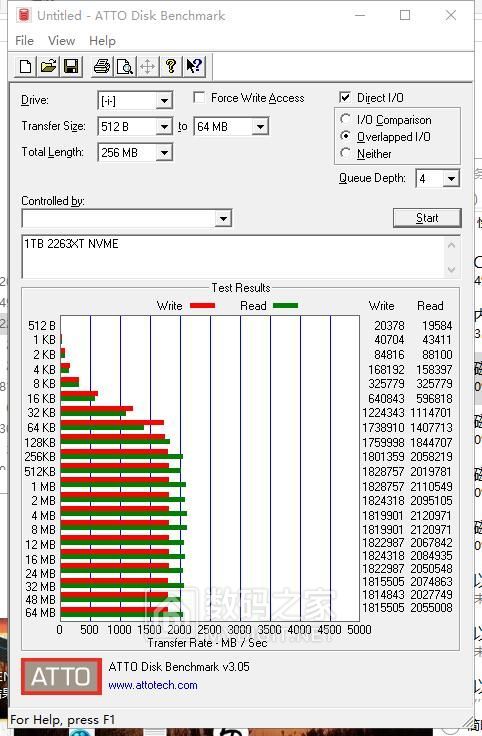Print results using the printer icon
Image resolution: width=482 pixels, height=736 pixels.
click(101, 66)
